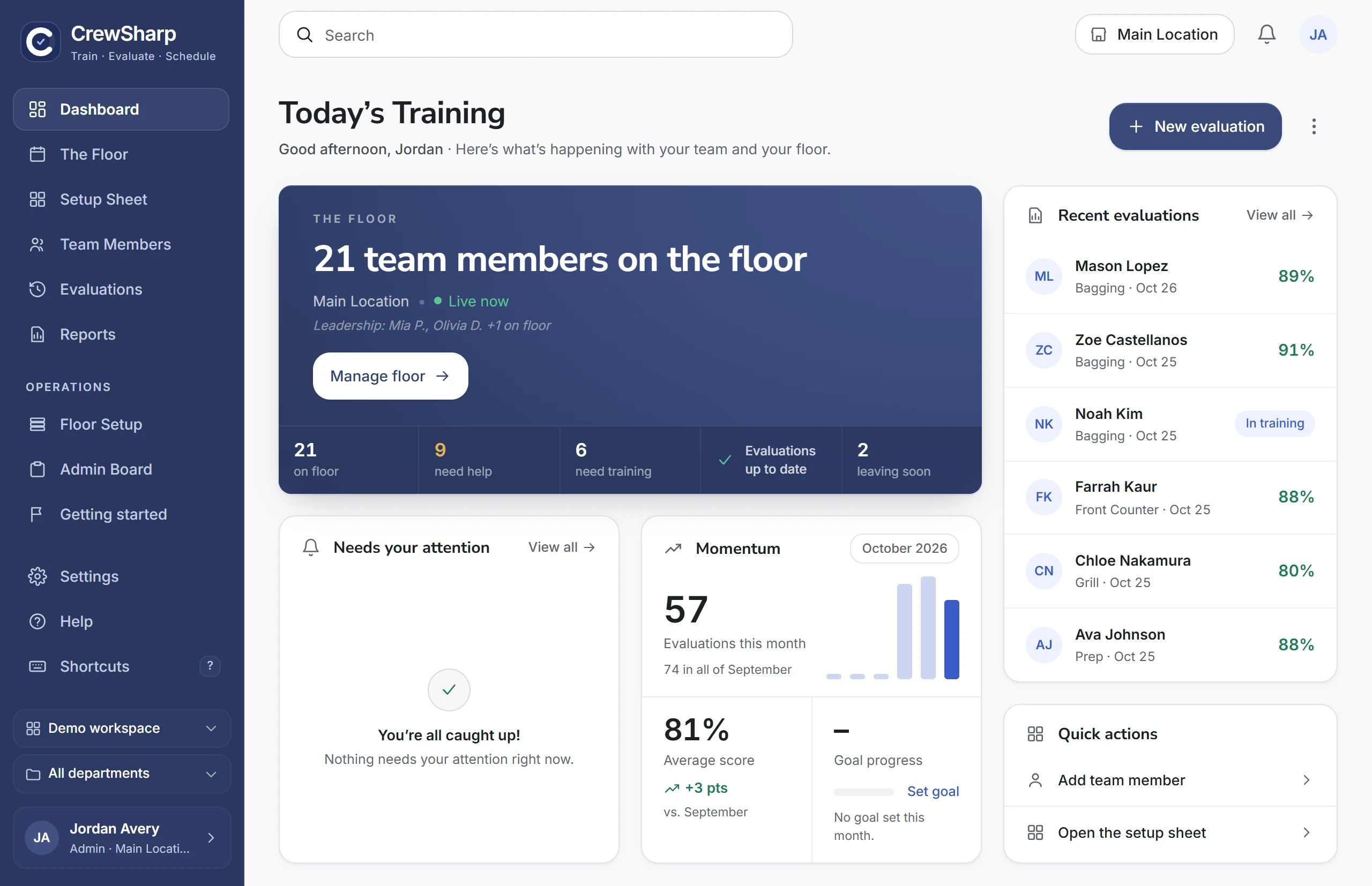Click the Shortcuts question mark badge

point(210,666)
